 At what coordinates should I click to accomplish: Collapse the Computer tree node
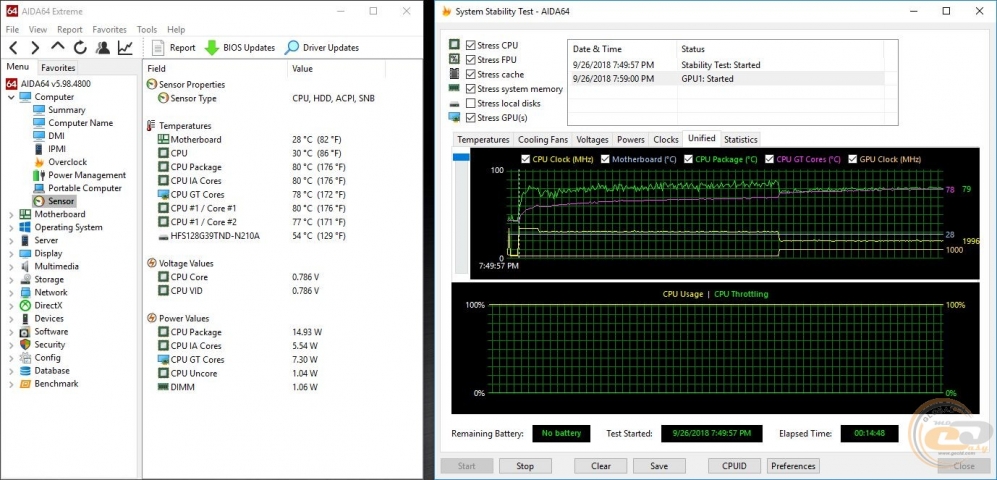click(11, 97)
